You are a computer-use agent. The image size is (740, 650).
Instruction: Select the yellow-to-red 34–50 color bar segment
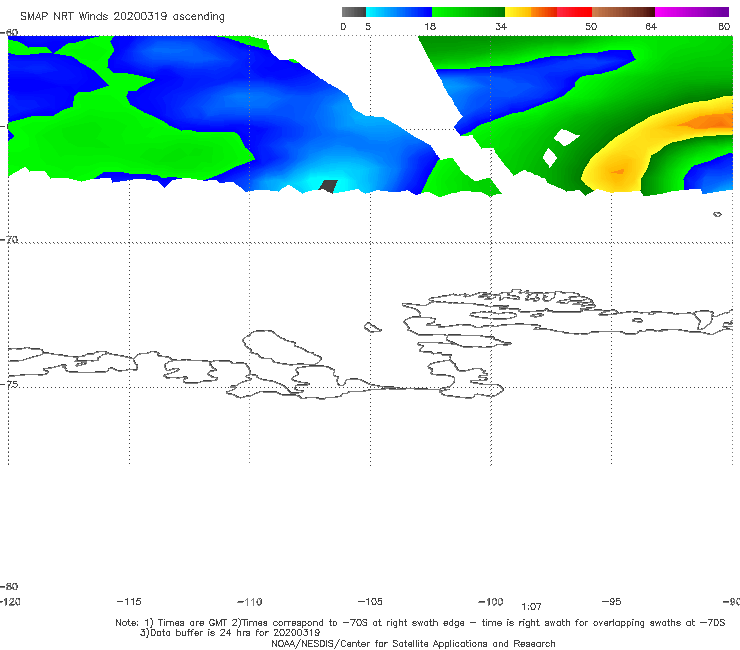click(548, 12)
